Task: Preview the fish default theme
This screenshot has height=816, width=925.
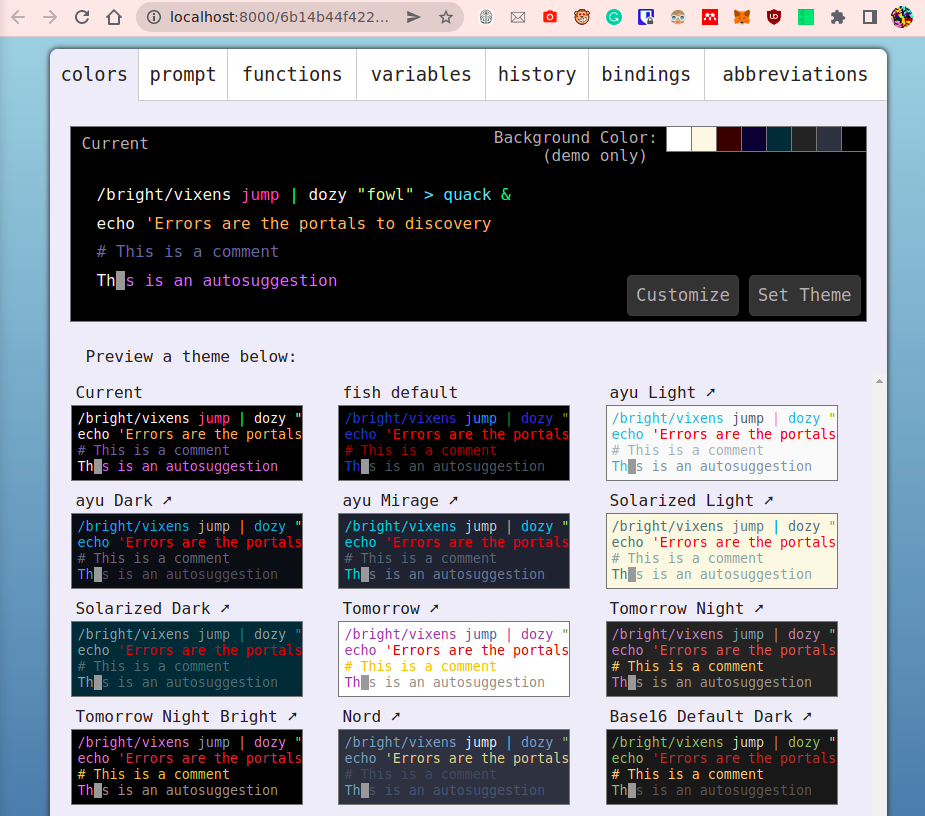Action: click(x=453, y=443)
